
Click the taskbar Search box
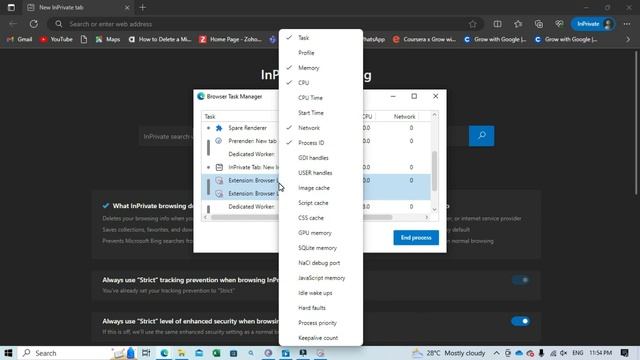pos(65,353)
